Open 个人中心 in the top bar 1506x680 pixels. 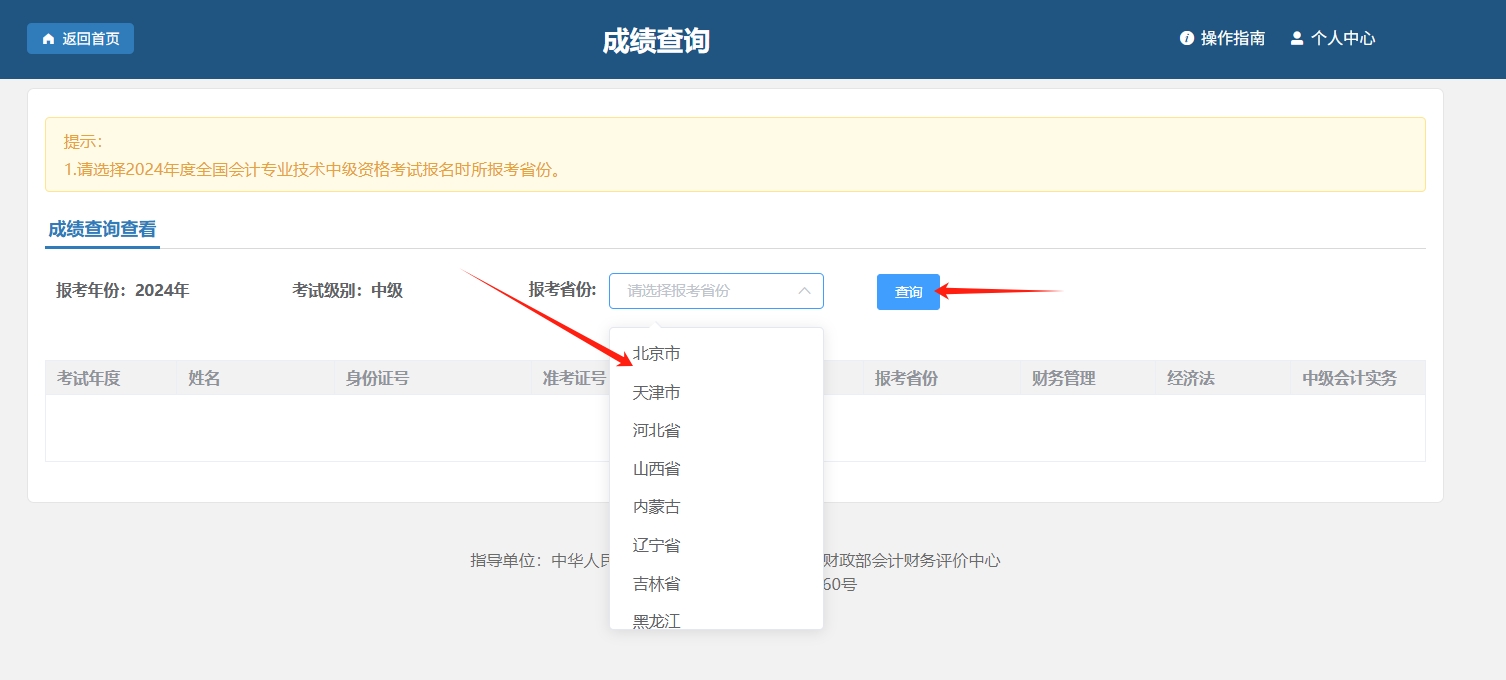click(1343, 38)
